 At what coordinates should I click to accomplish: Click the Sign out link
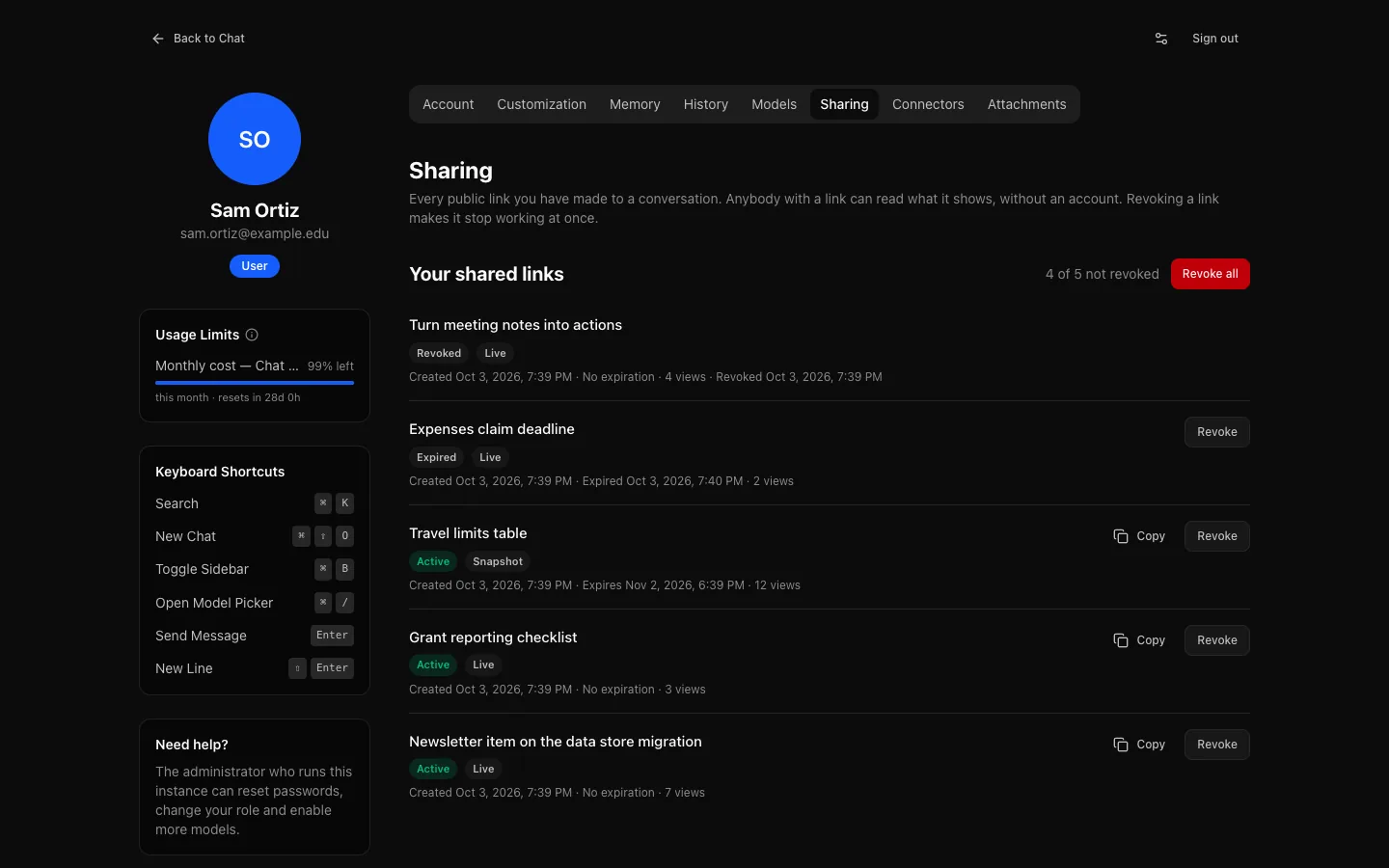pos(1215,39)
